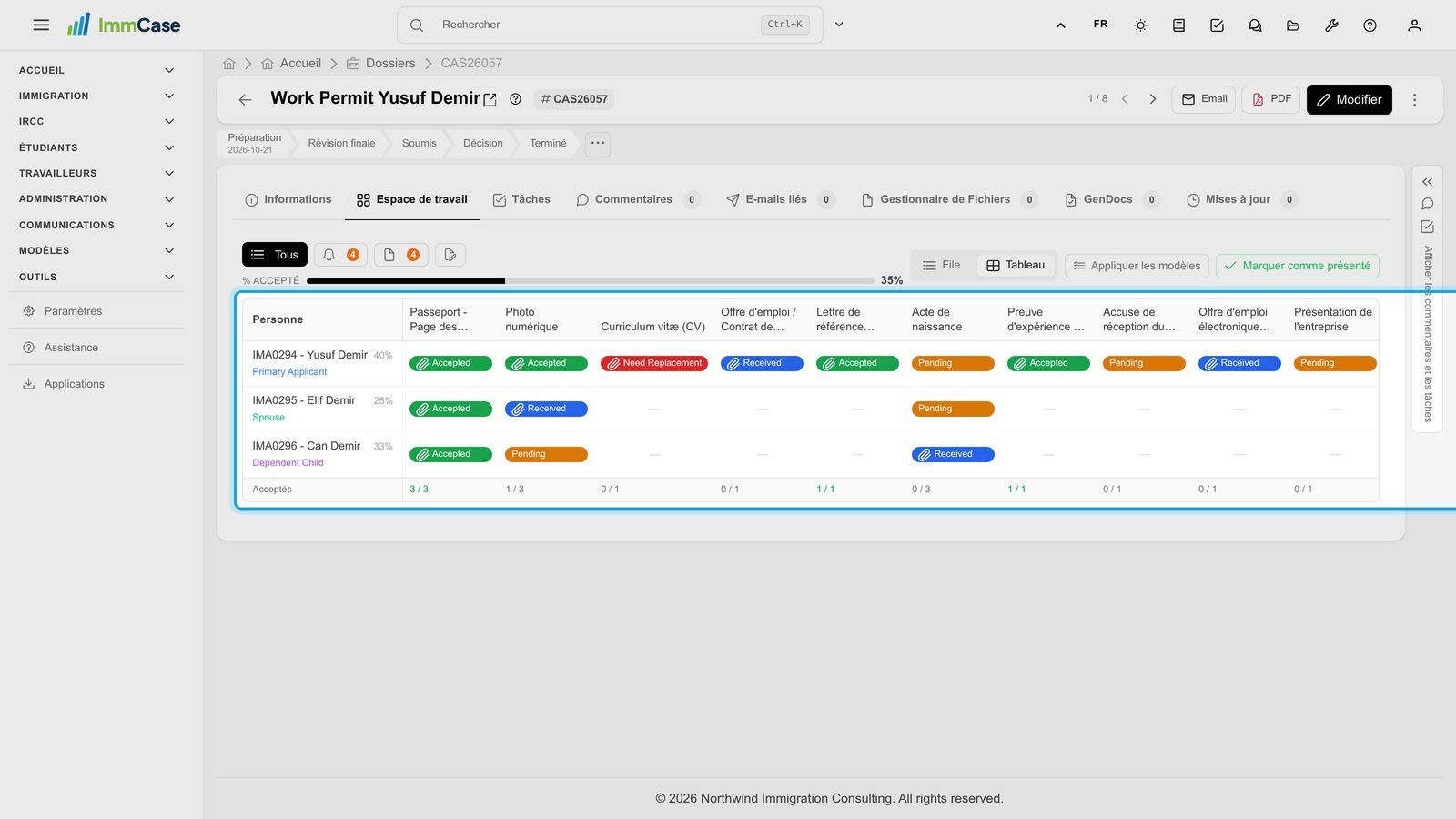The height and width of the screenshot is (819, 1456).
Task: Open the search options dropdown chevron
Action: 839,25
